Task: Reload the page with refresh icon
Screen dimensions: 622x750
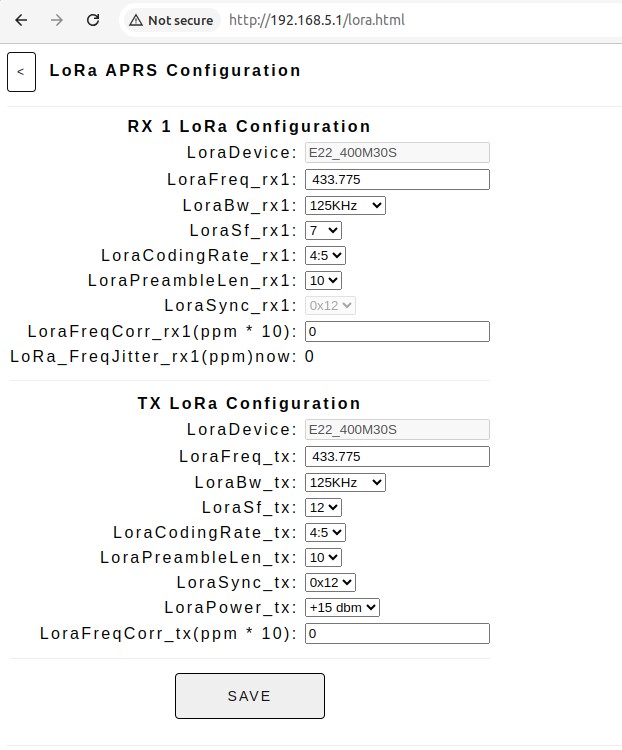Action: 93,20
